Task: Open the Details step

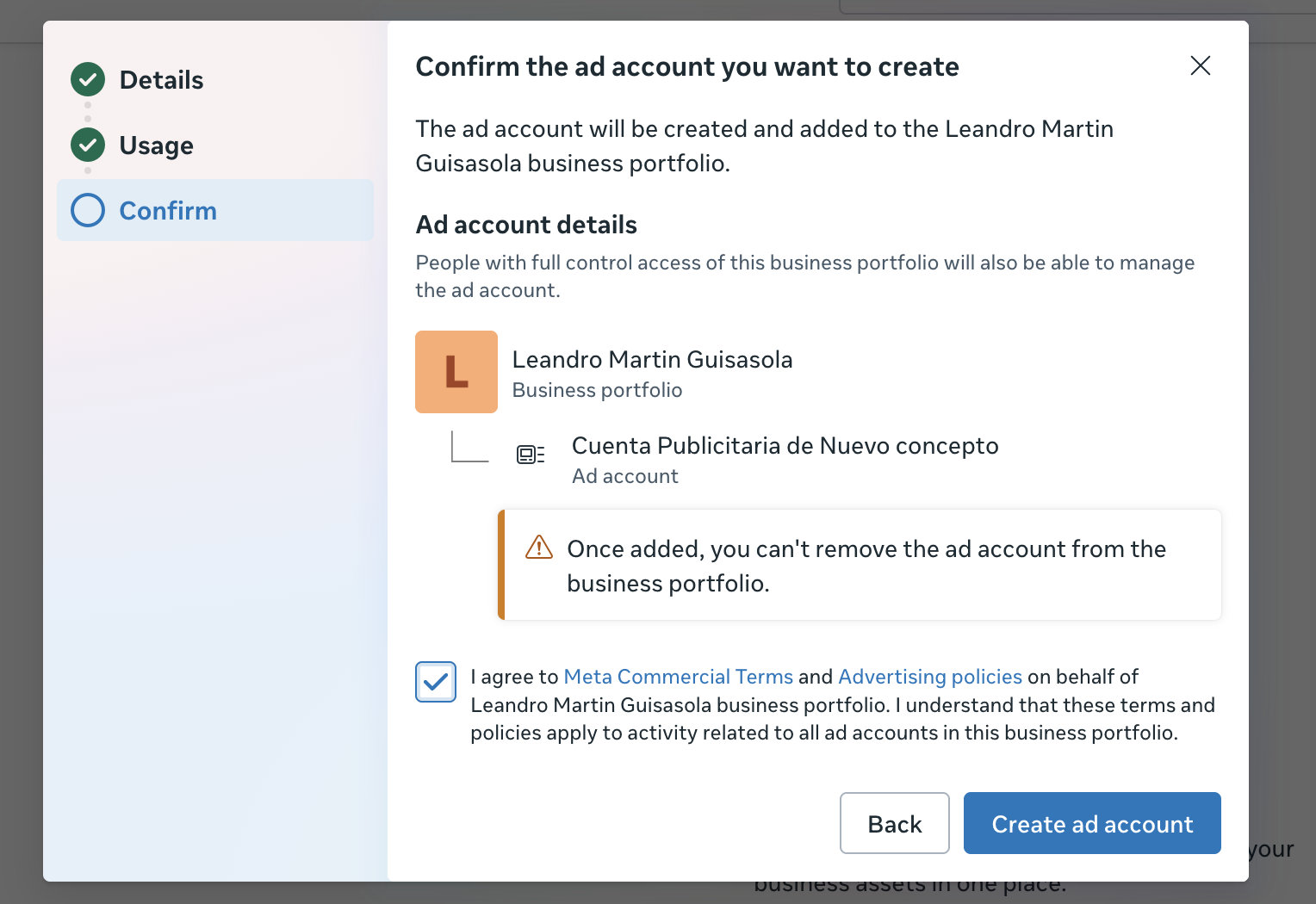Action: [161, 80]
